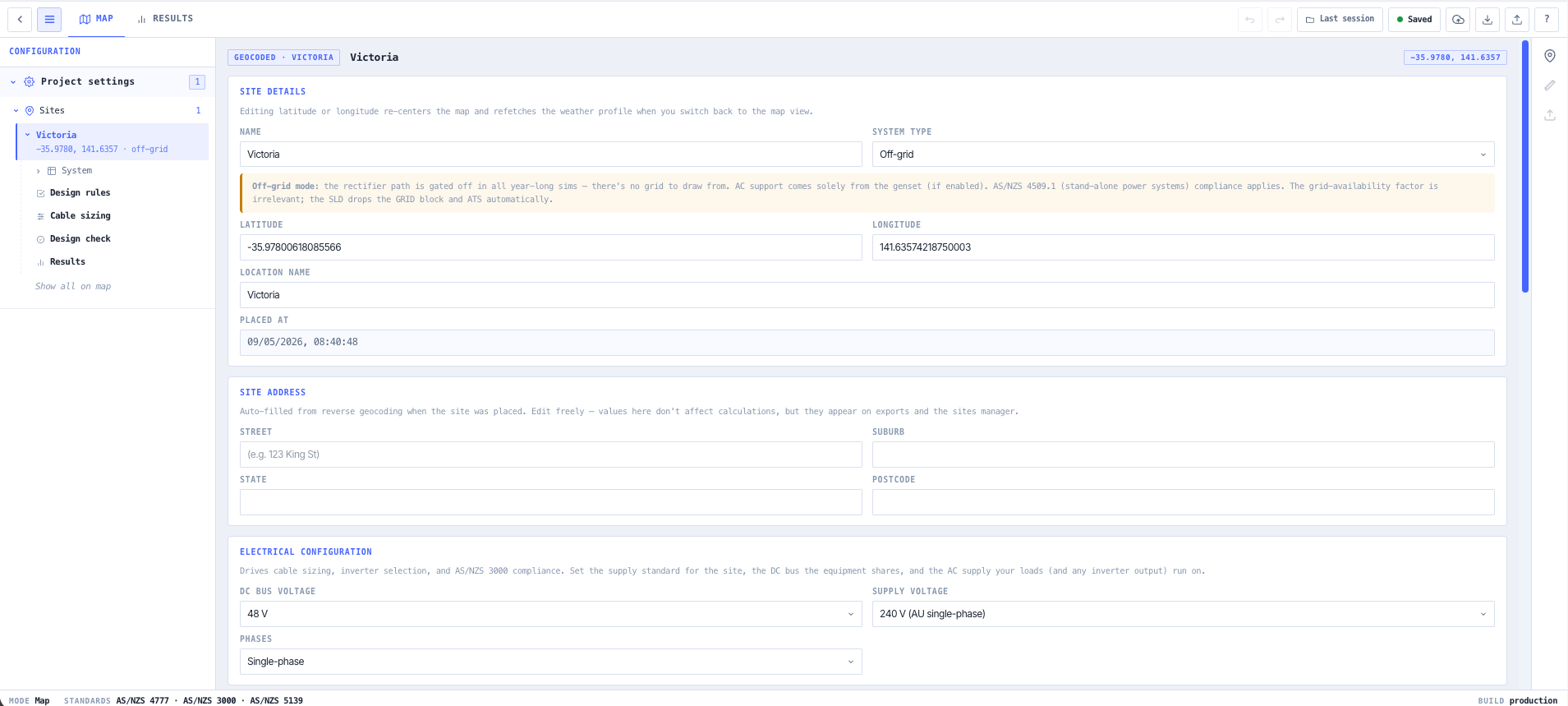The image size is (1568, 706).
Task: Click the Results bar chart icon in sidebar
Action: (41, 262)
